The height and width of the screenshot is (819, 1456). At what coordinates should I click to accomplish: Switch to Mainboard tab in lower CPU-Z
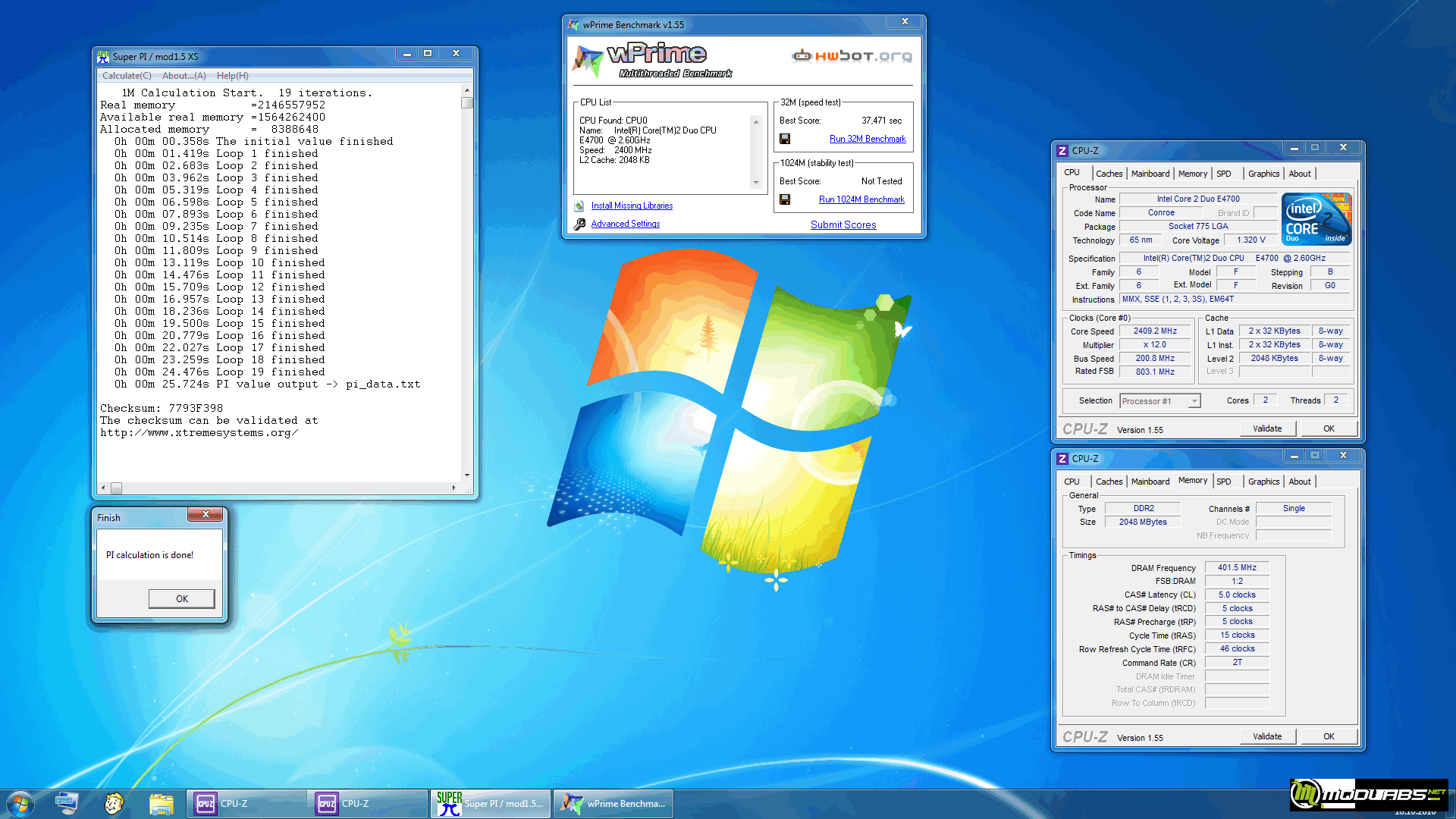1150,482
